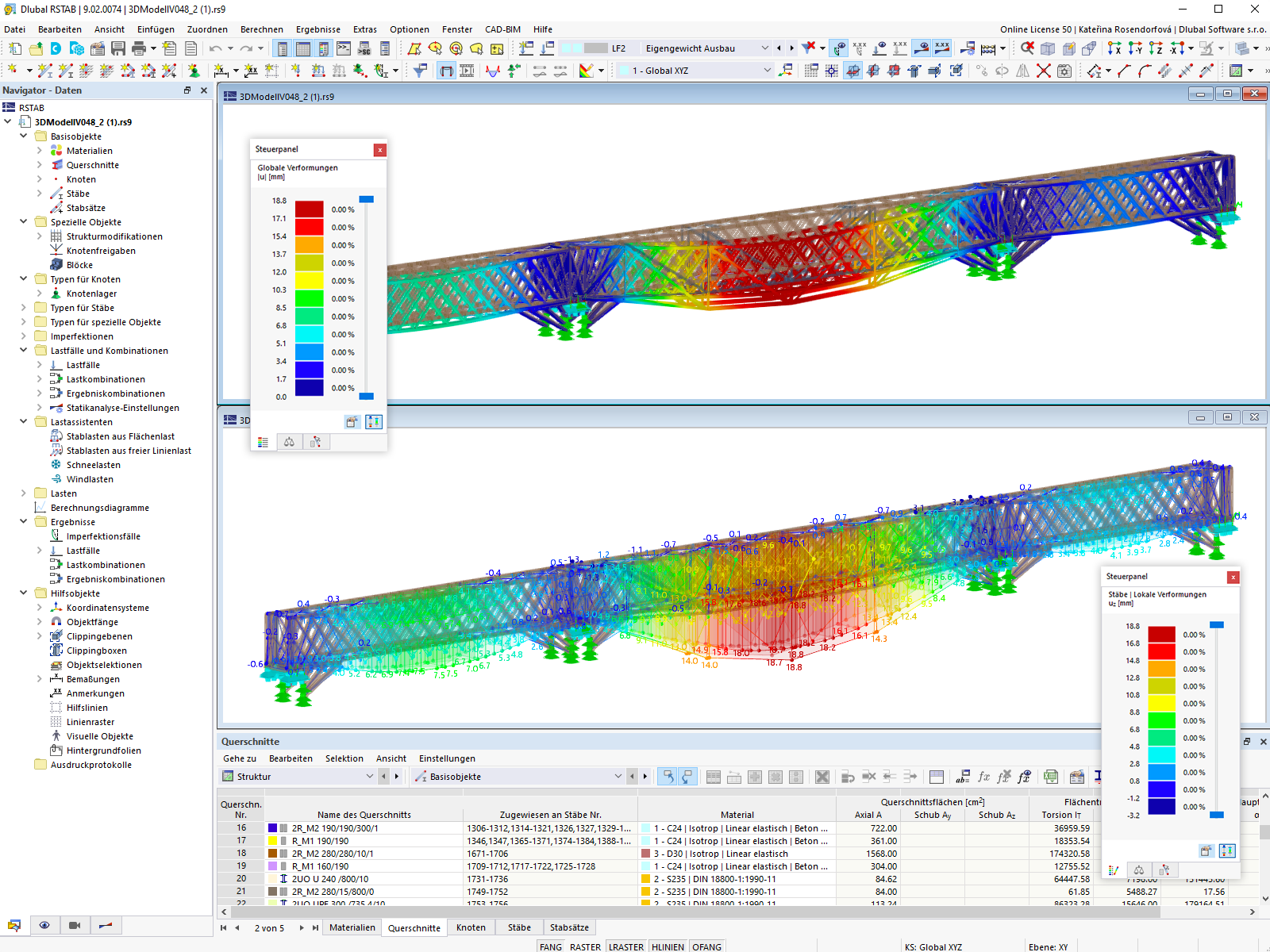Toggle the LRASTER status button
The width and height of the screenshot is (1270, 952).
point(626,946)
